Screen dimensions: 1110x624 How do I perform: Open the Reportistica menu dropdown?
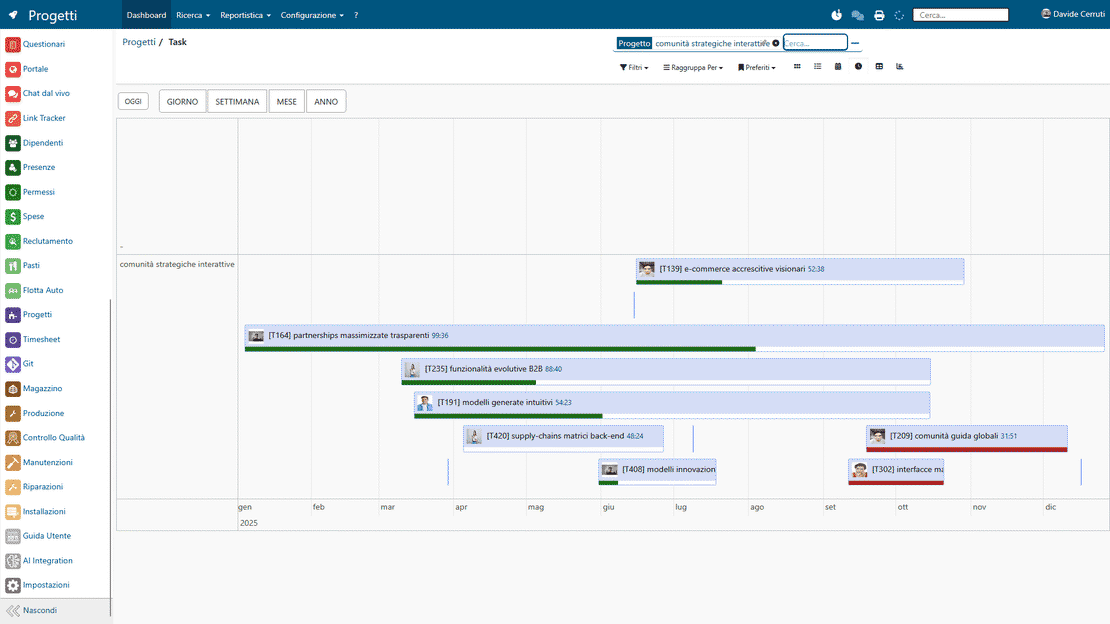point(245,15)
